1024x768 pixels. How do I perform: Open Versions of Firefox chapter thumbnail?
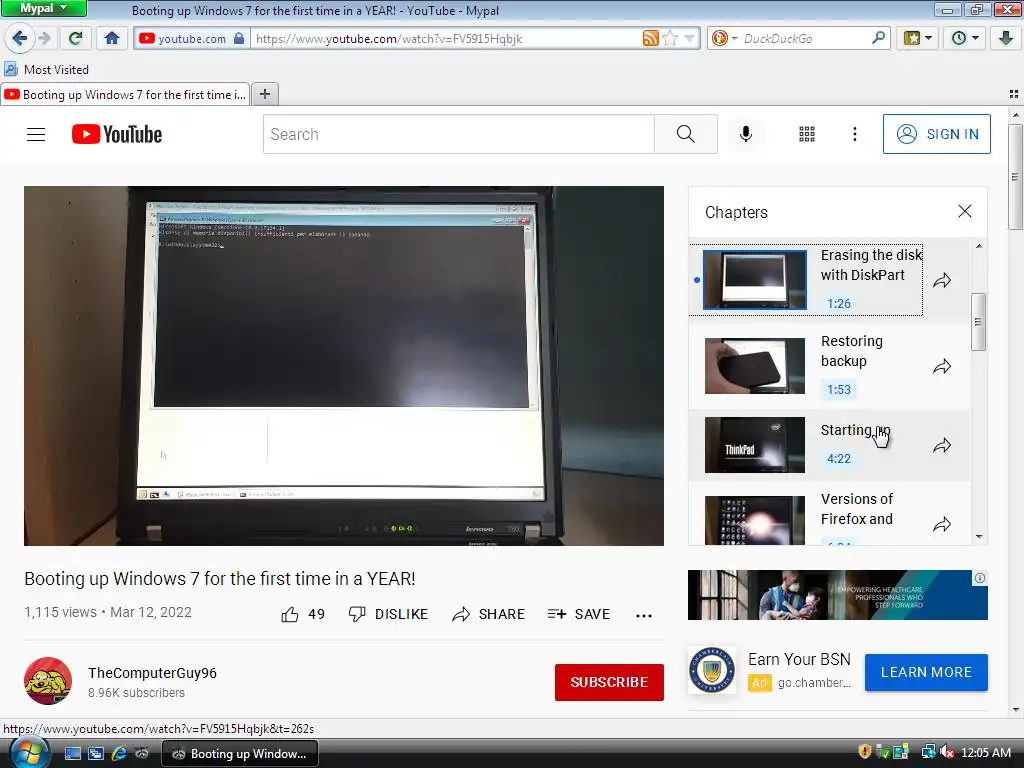[x=754, y=520]
